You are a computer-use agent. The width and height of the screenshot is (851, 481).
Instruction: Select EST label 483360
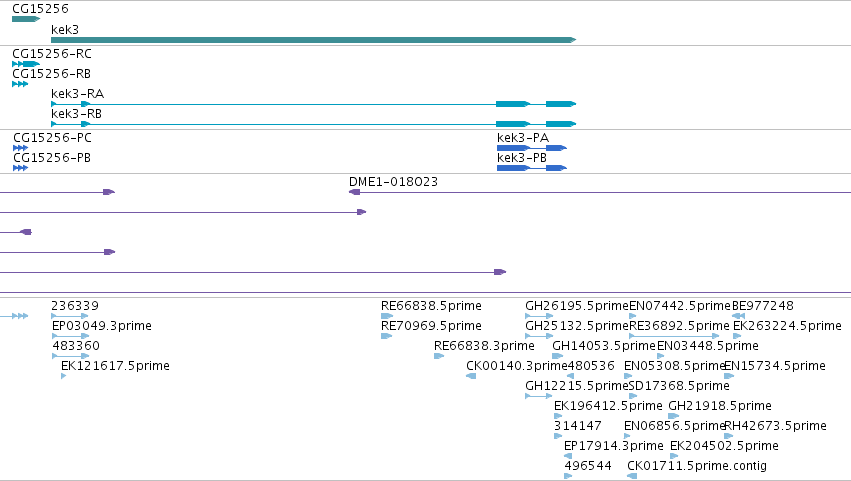76,346
